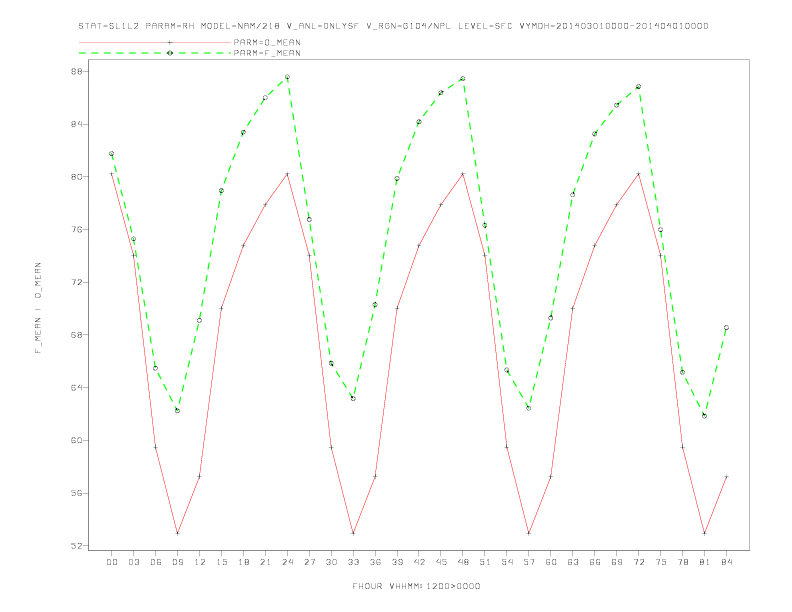Click the circle marker in the F_MEAN legend sample
The image size is (792, 612).
[170, 53]
